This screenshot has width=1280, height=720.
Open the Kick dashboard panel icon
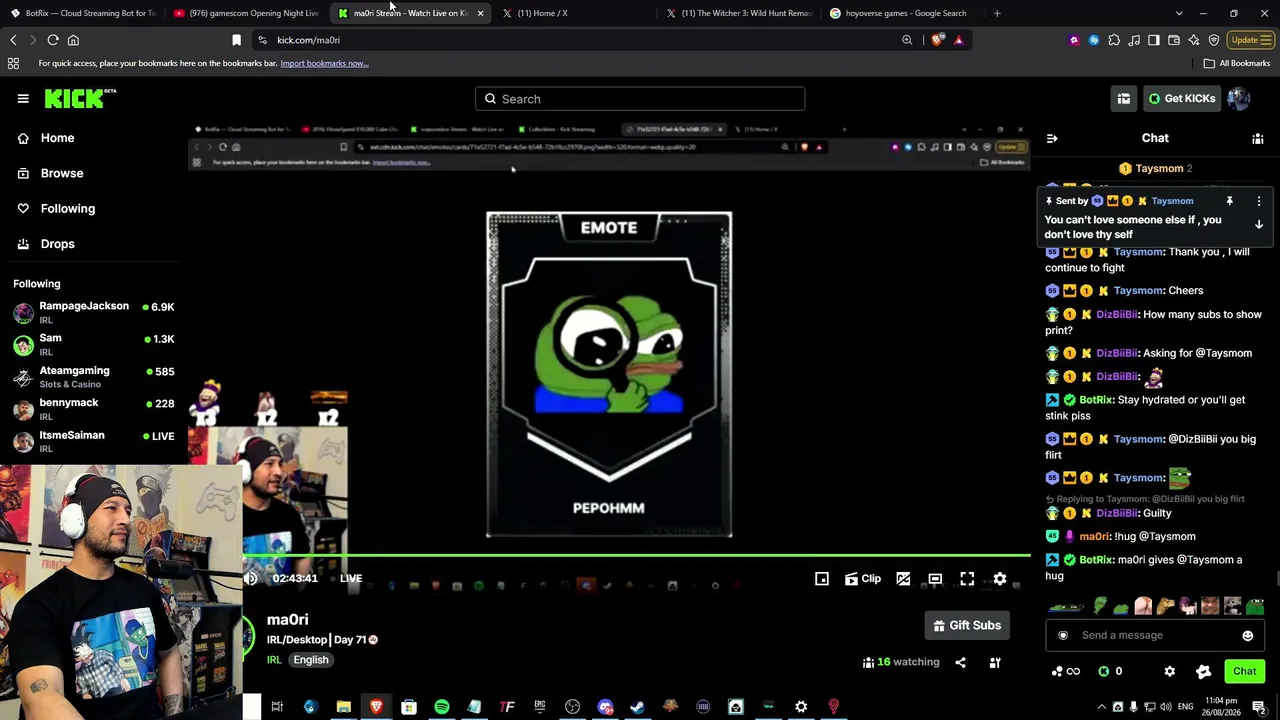click(1124, 98)
